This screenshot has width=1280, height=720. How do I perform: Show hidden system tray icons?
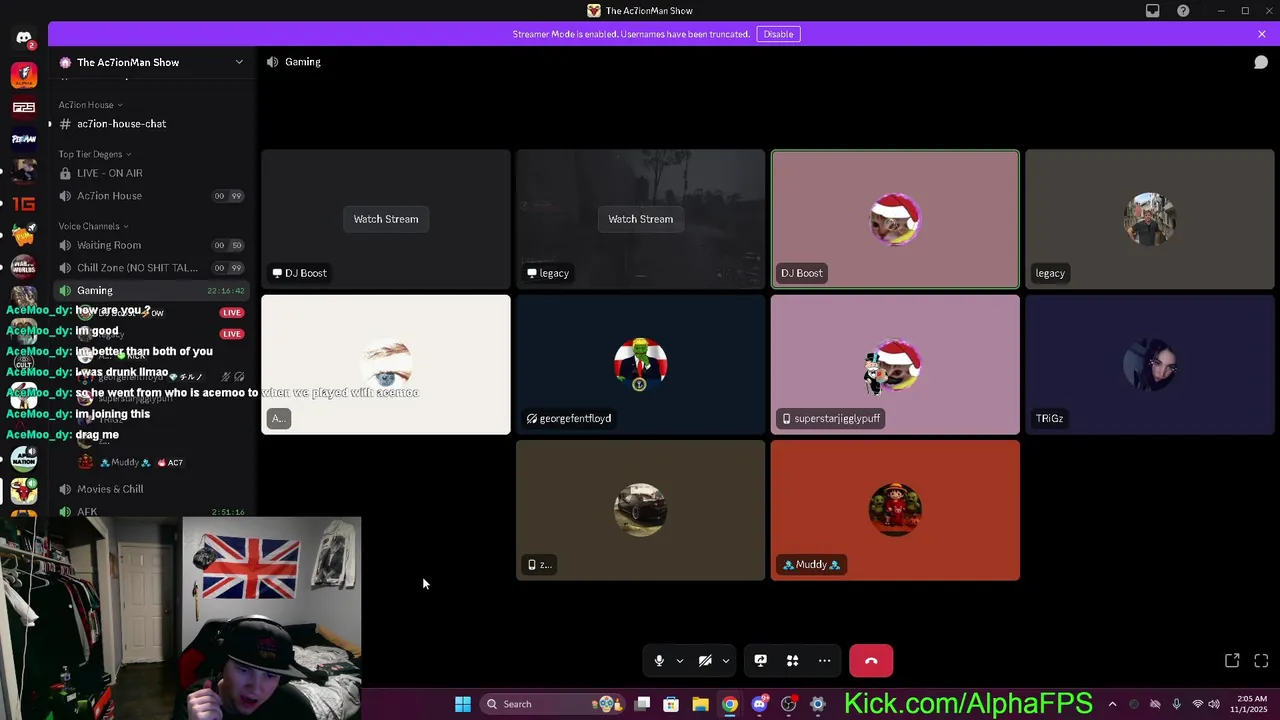point(1112,704)
